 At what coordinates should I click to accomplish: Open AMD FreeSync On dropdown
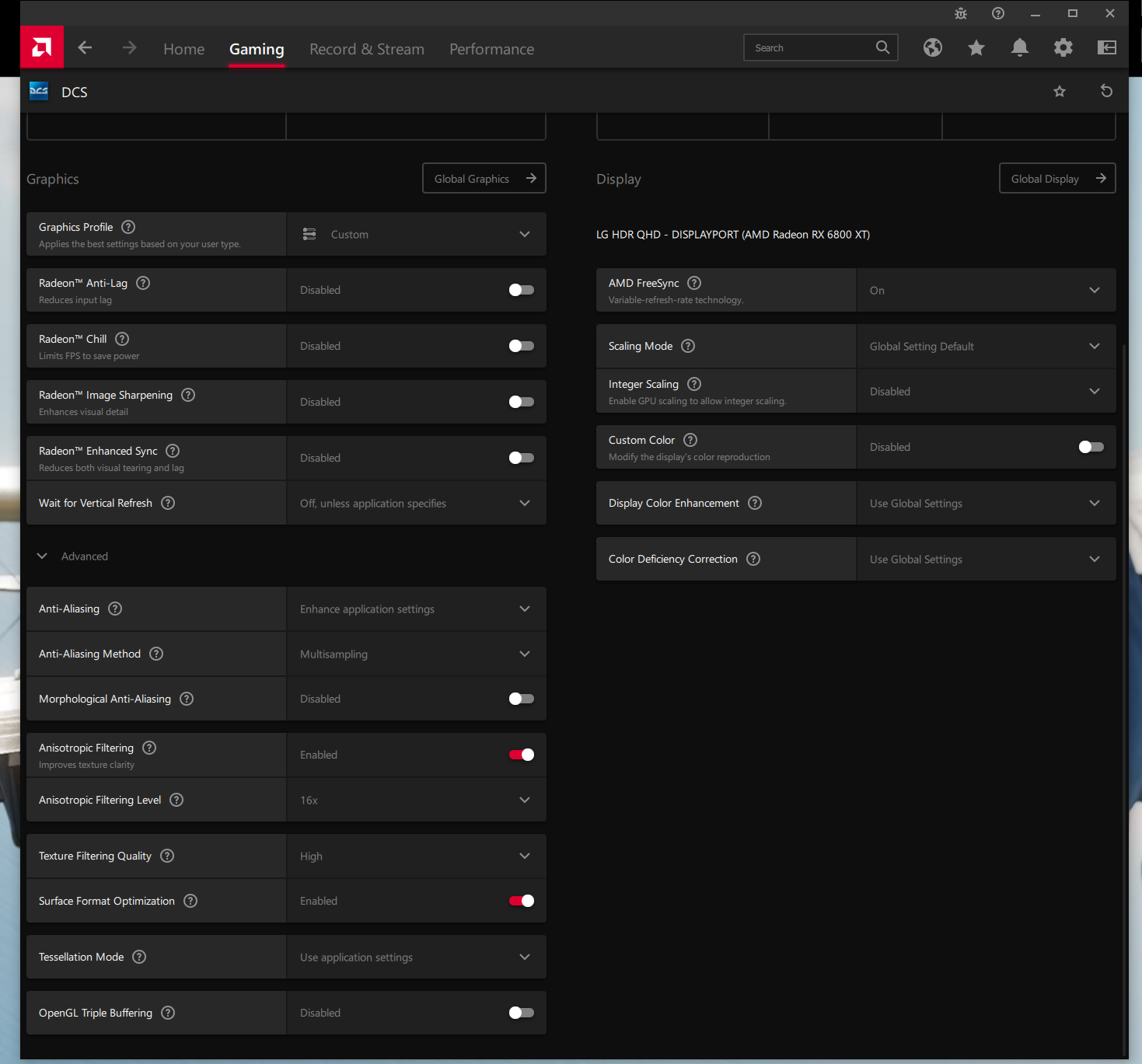[x=986, y=290]
